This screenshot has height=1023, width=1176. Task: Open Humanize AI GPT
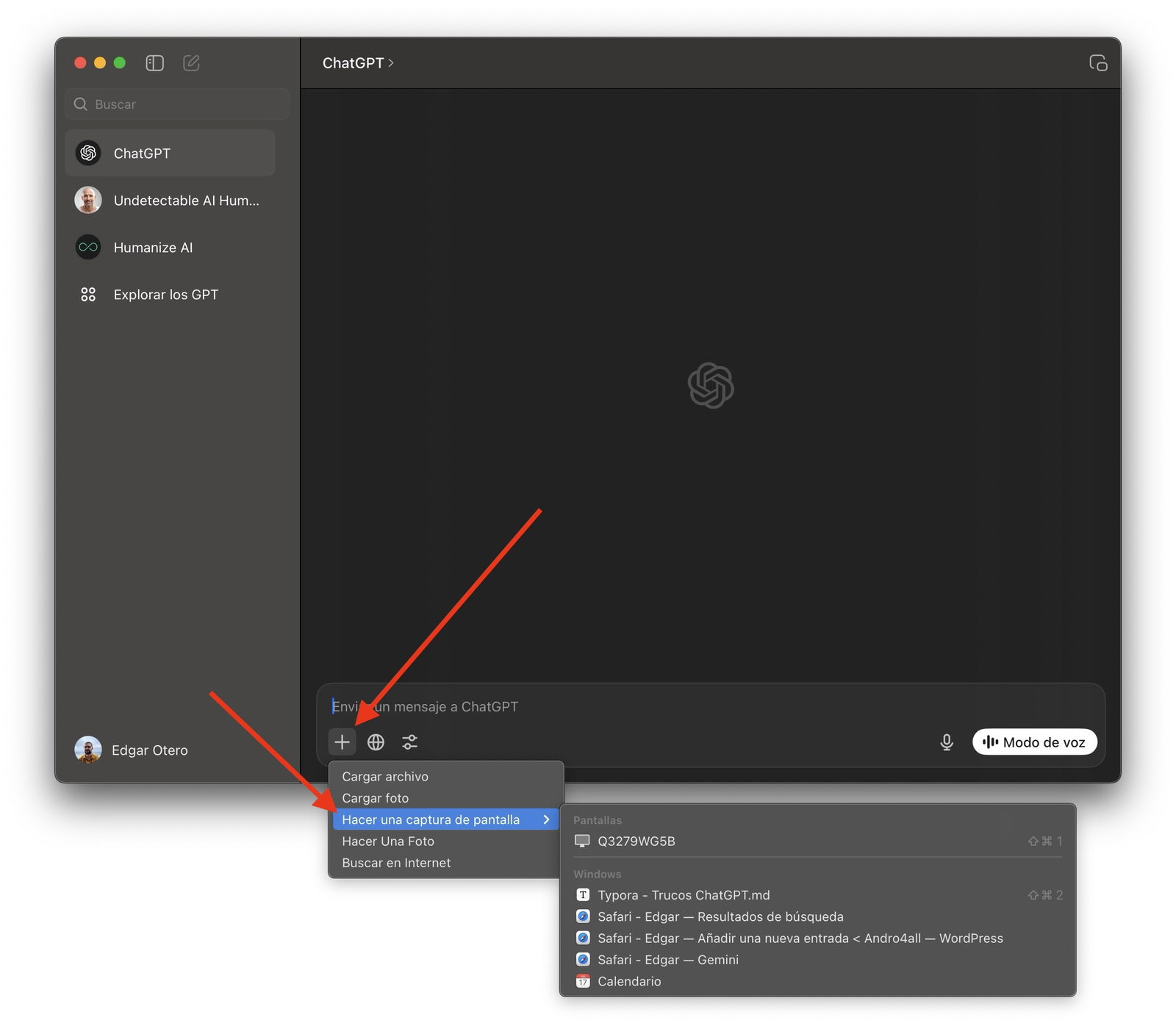[x=170, y=247]
